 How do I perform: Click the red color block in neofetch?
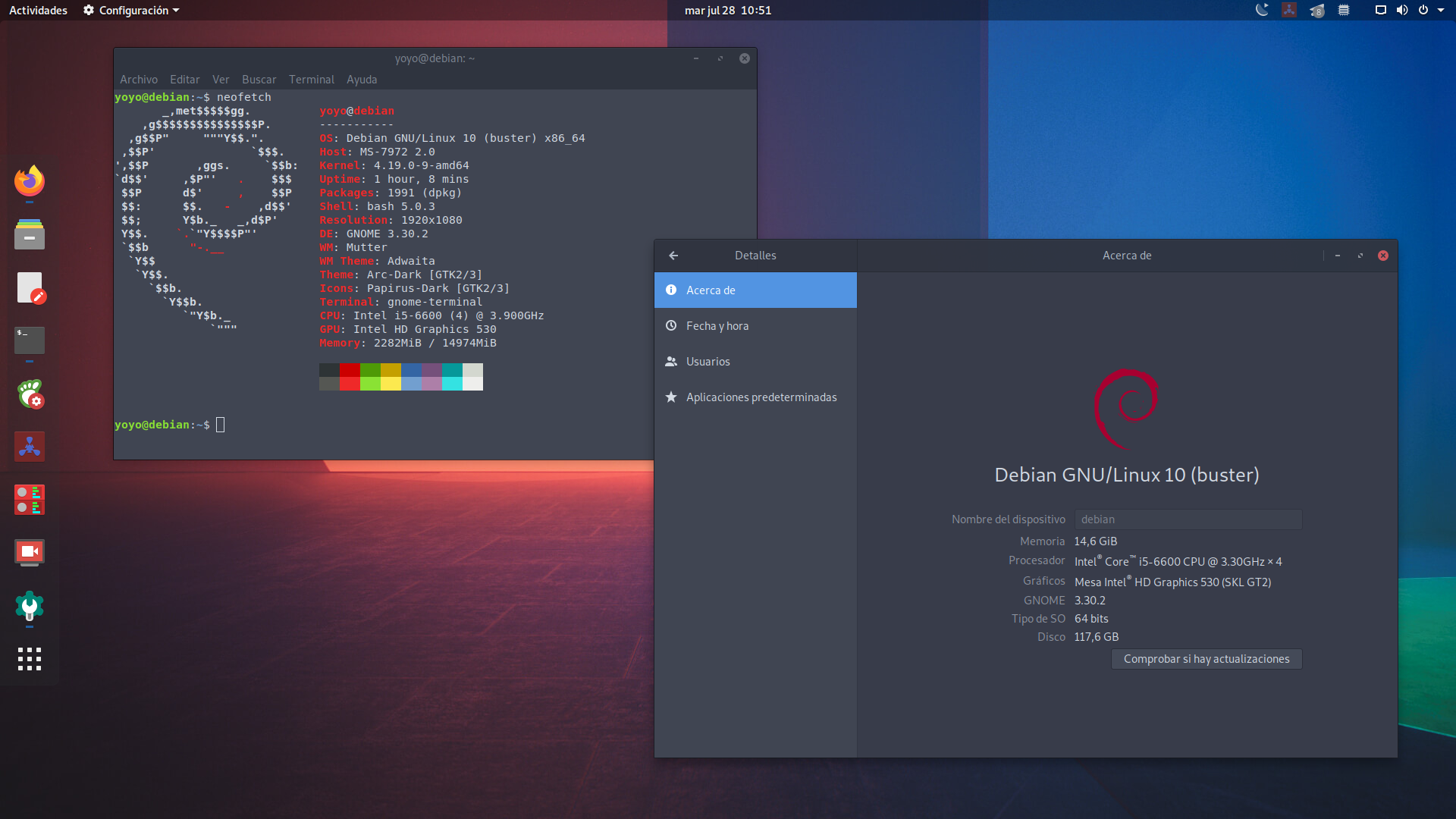click(x=350, y=371)
